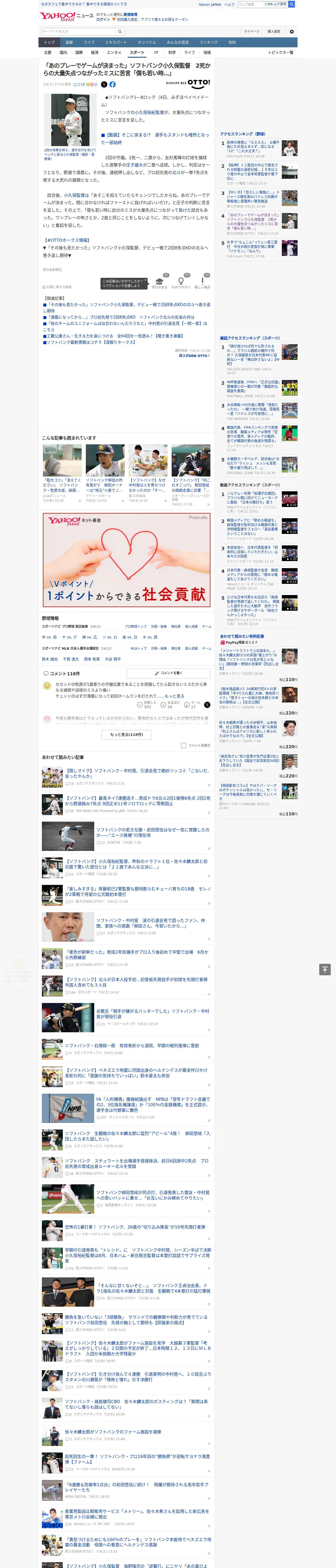
Task: Click 記事に関する報告 report link
Action: (x=57, y=287)
